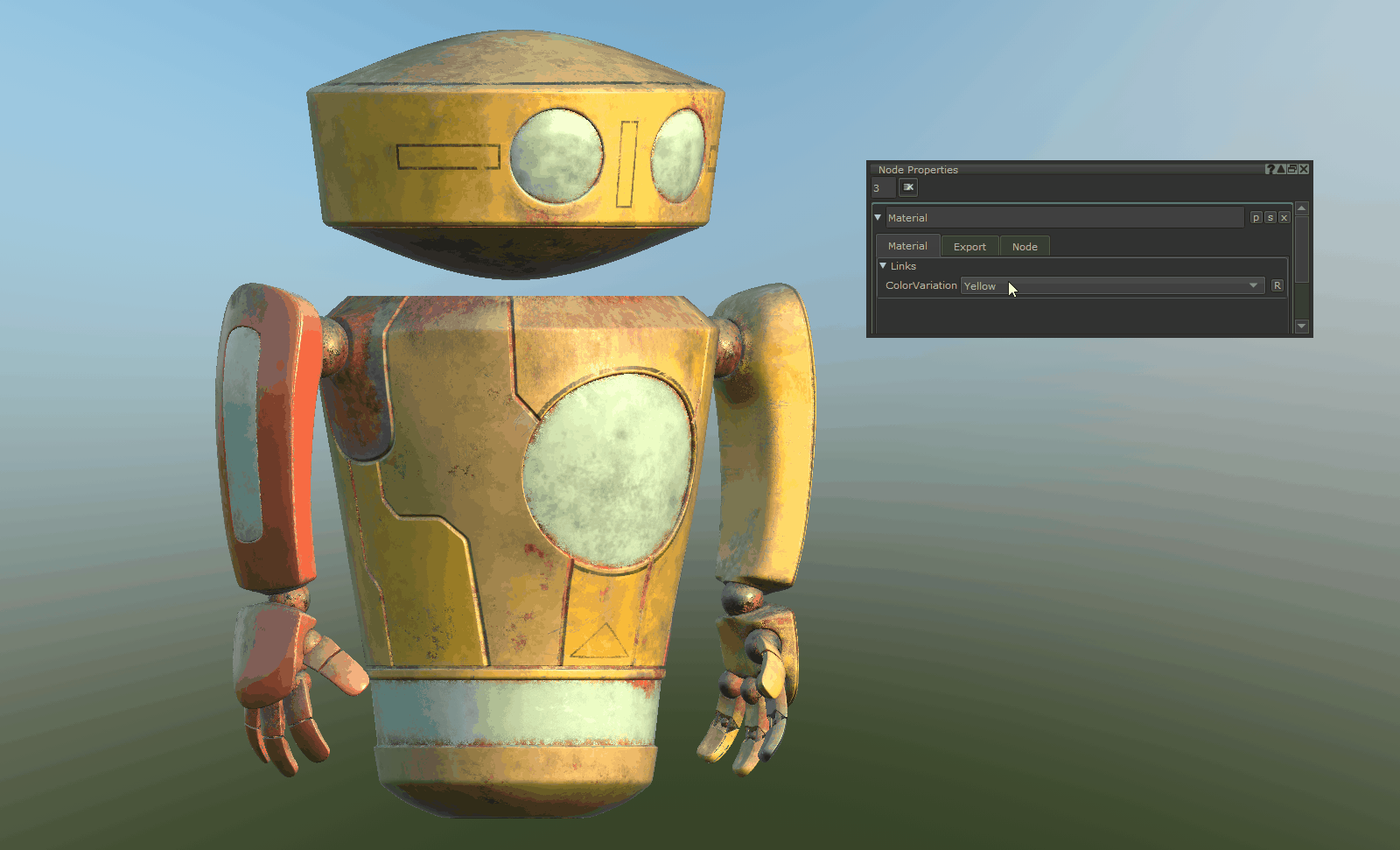1400x850 pixels.
Task: Toggle the 's' button on Material node
Action: (x=1270, y=218)
